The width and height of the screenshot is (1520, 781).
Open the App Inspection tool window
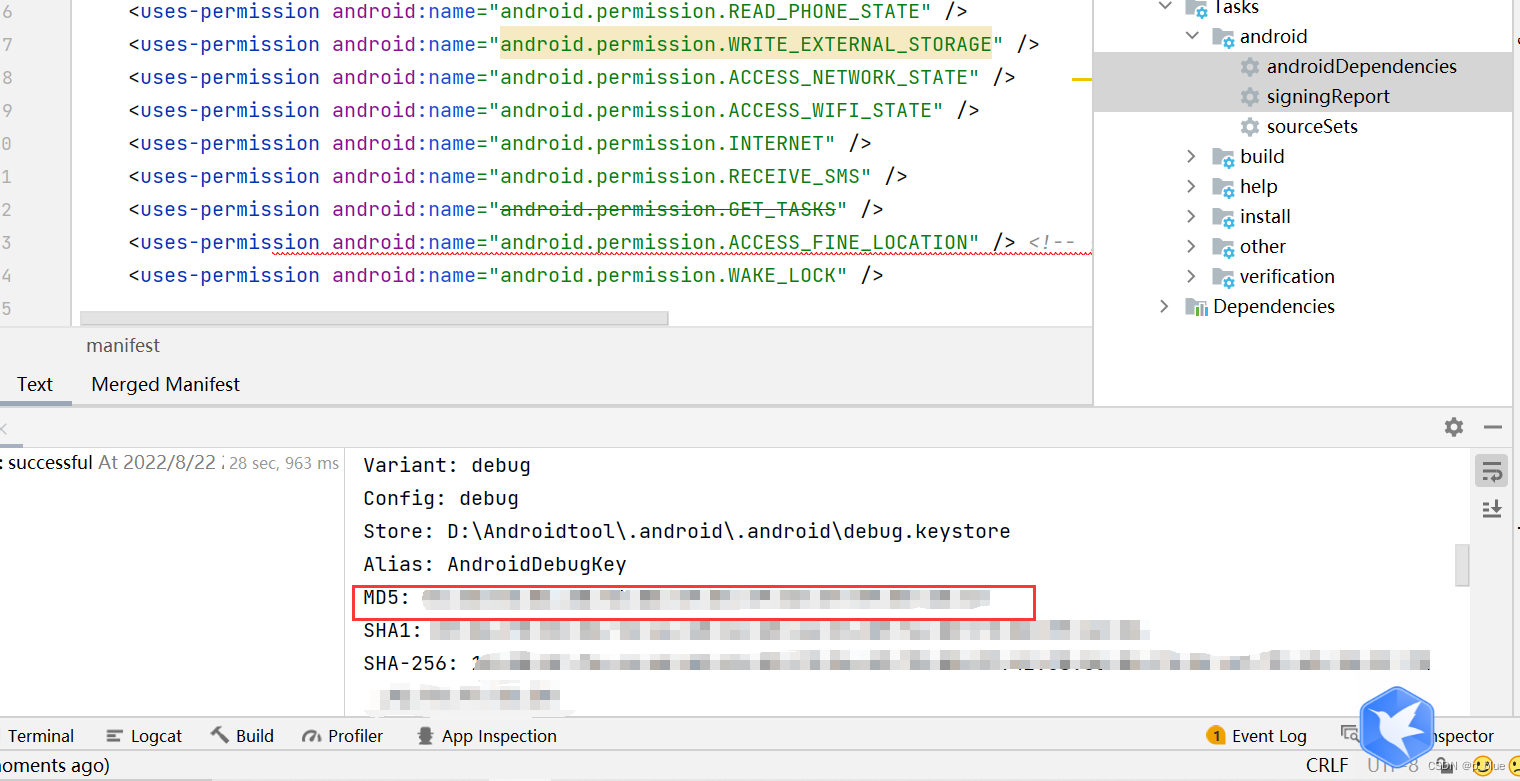pyautogui.click(x=486, y=736)
